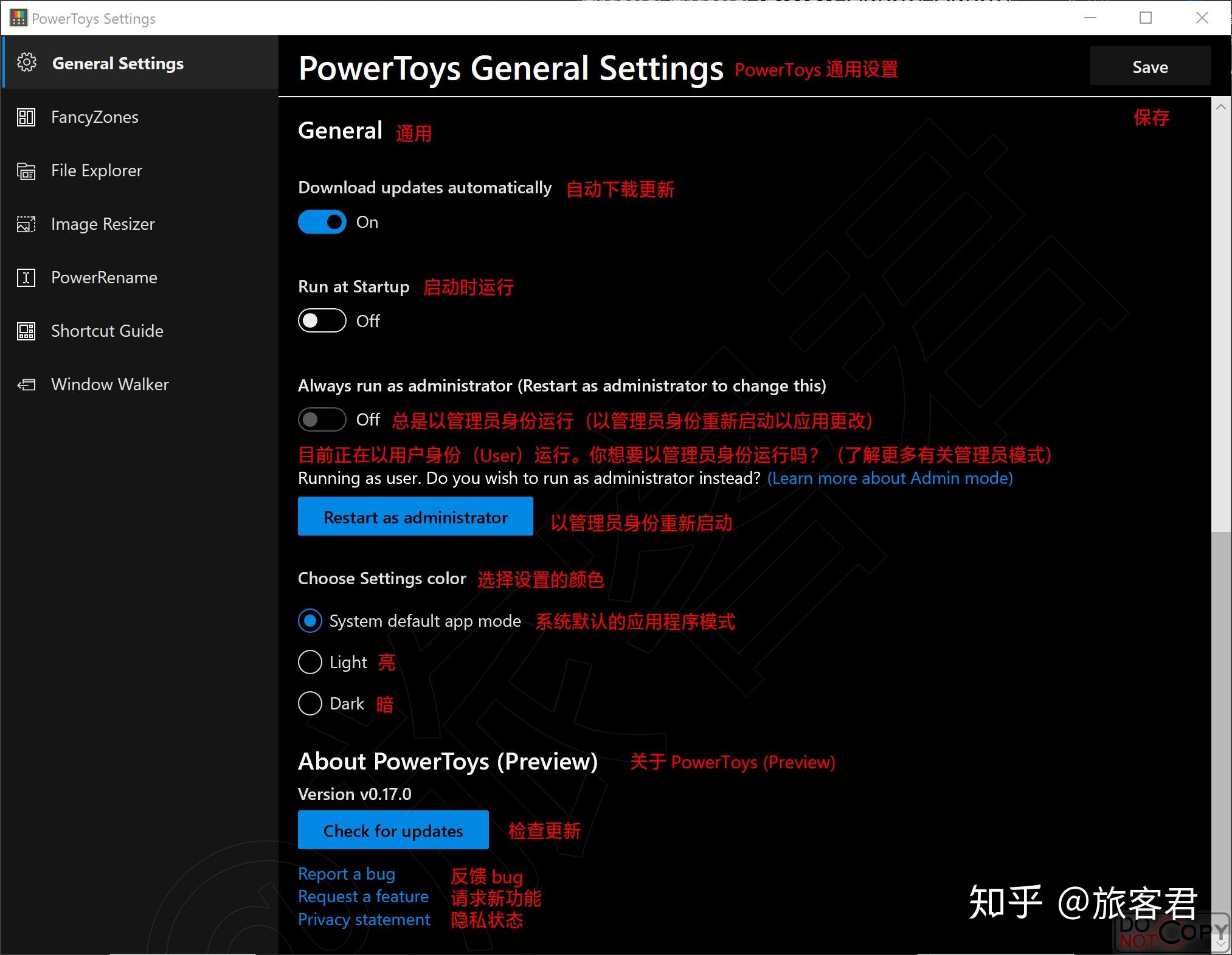Open the PowerRename settings page
1232x955 pixels.
pos(103,278)
